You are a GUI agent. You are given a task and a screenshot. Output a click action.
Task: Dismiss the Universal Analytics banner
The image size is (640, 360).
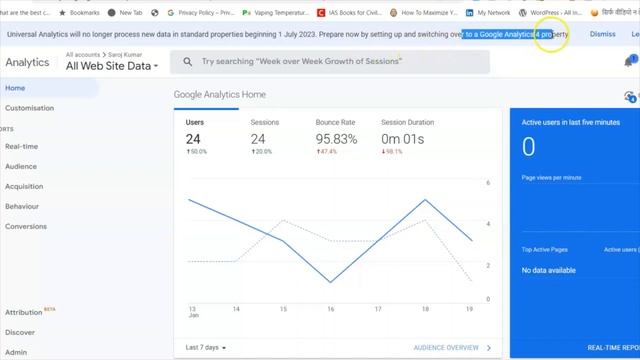pos(602,34)
